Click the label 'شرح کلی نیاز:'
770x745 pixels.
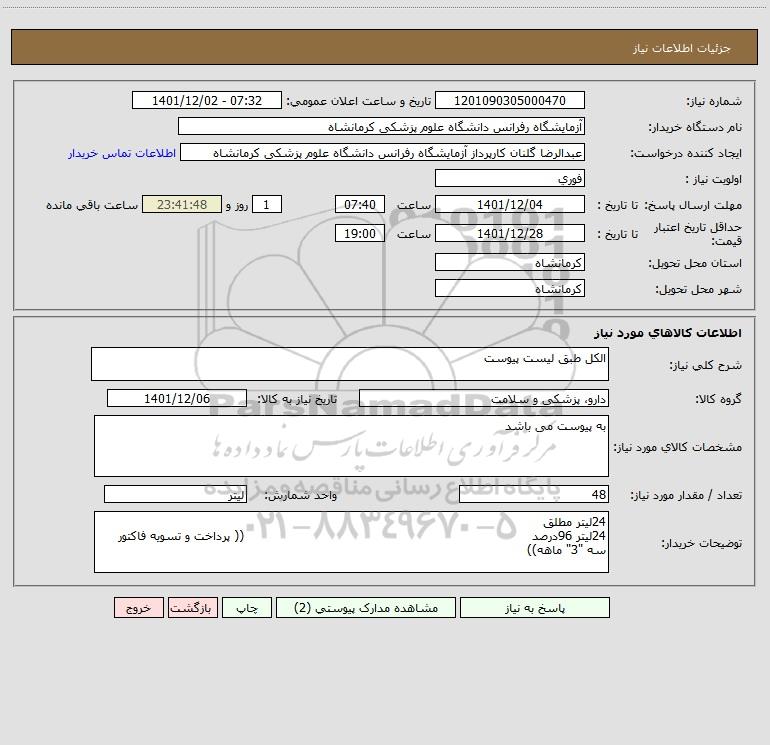pos(706,365)
